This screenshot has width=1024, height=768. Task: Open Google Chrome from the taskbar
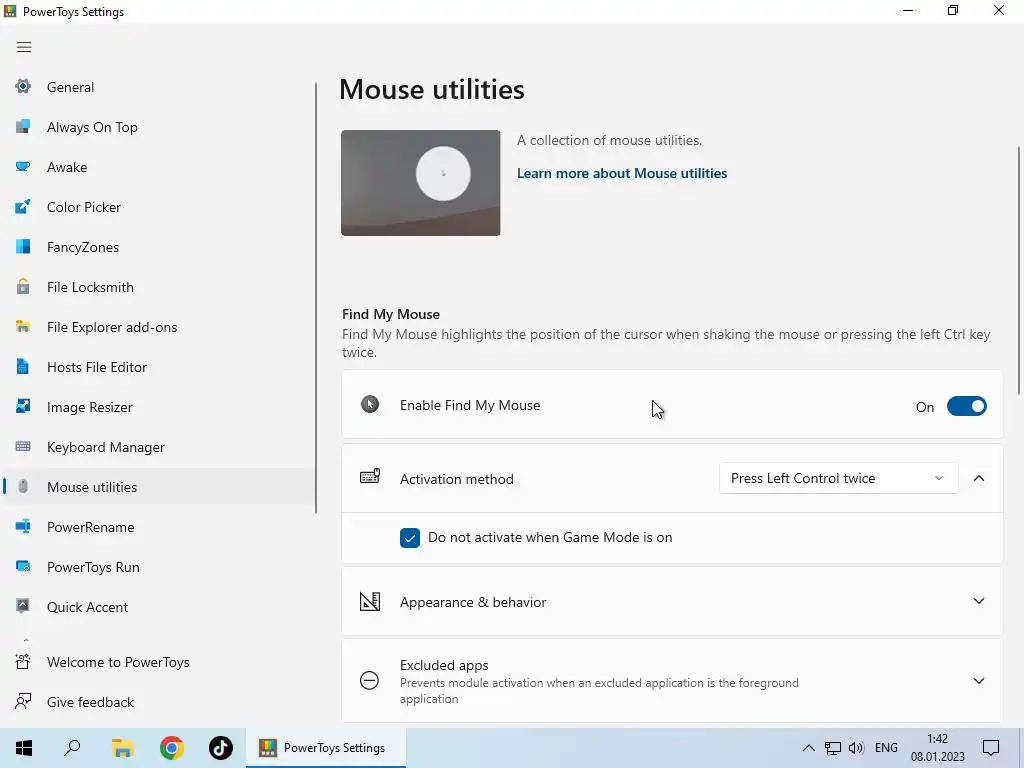[172, 748]
